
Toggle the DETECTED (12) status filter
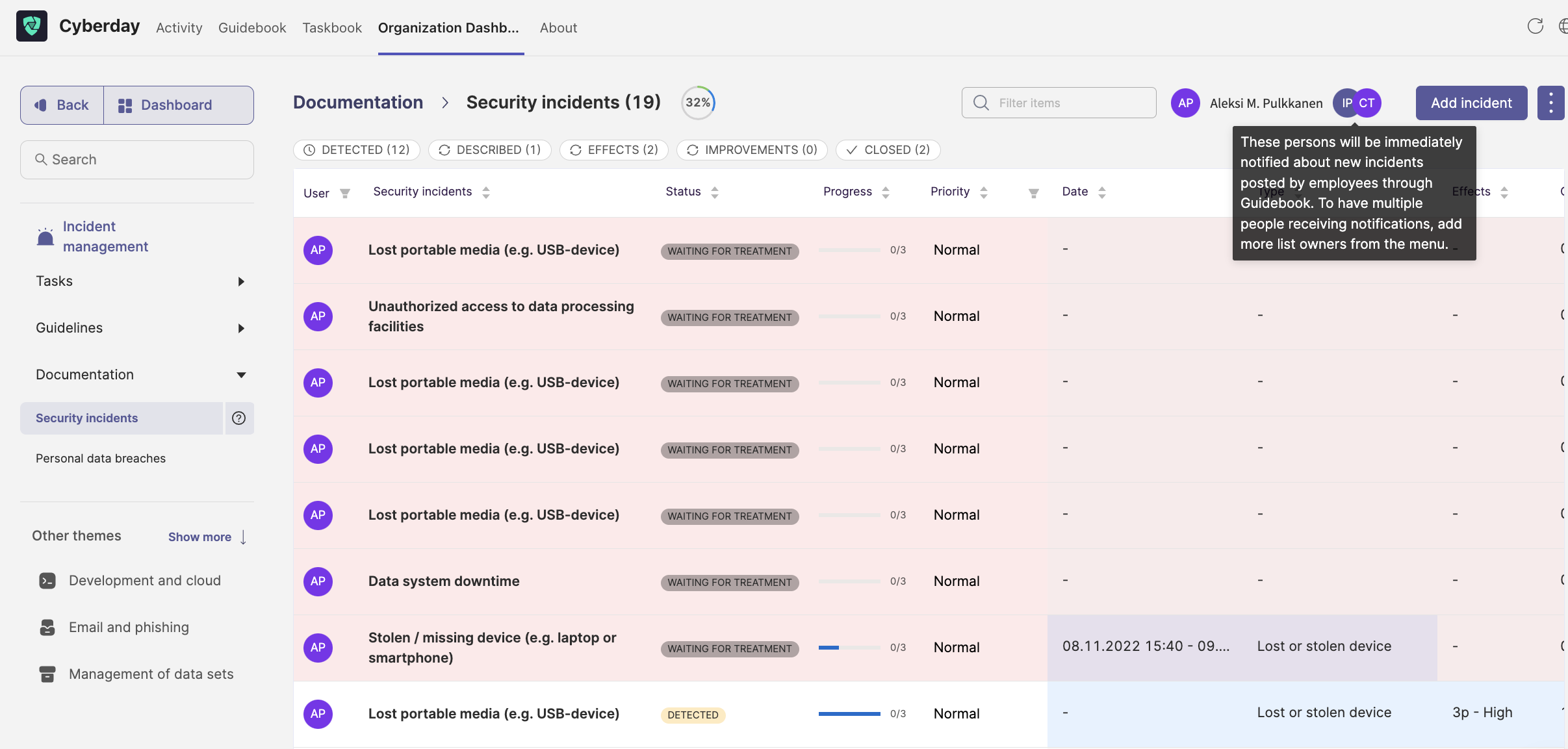(357, 150)
